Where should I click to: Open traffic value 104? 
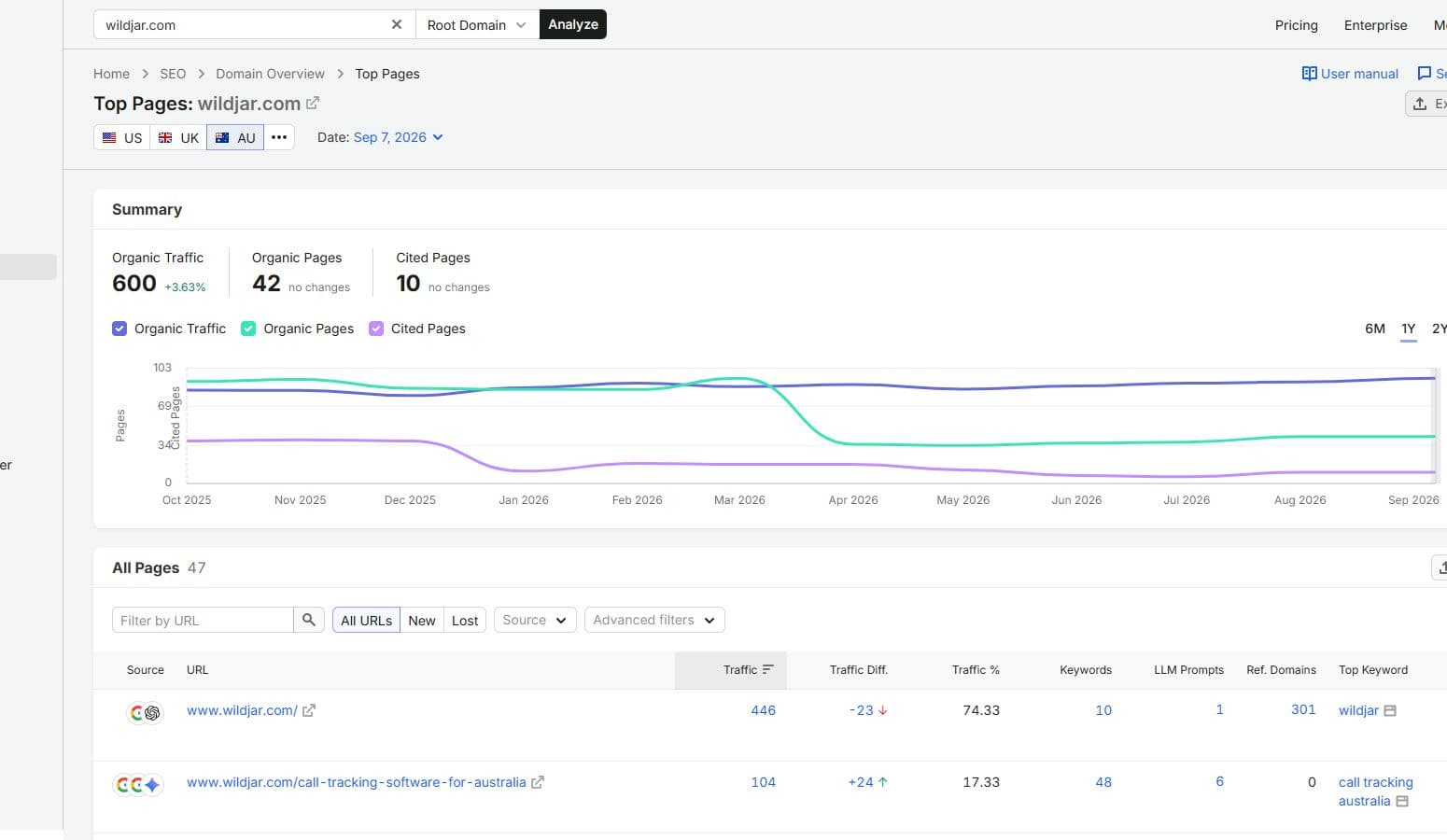(x=763, y=782)
